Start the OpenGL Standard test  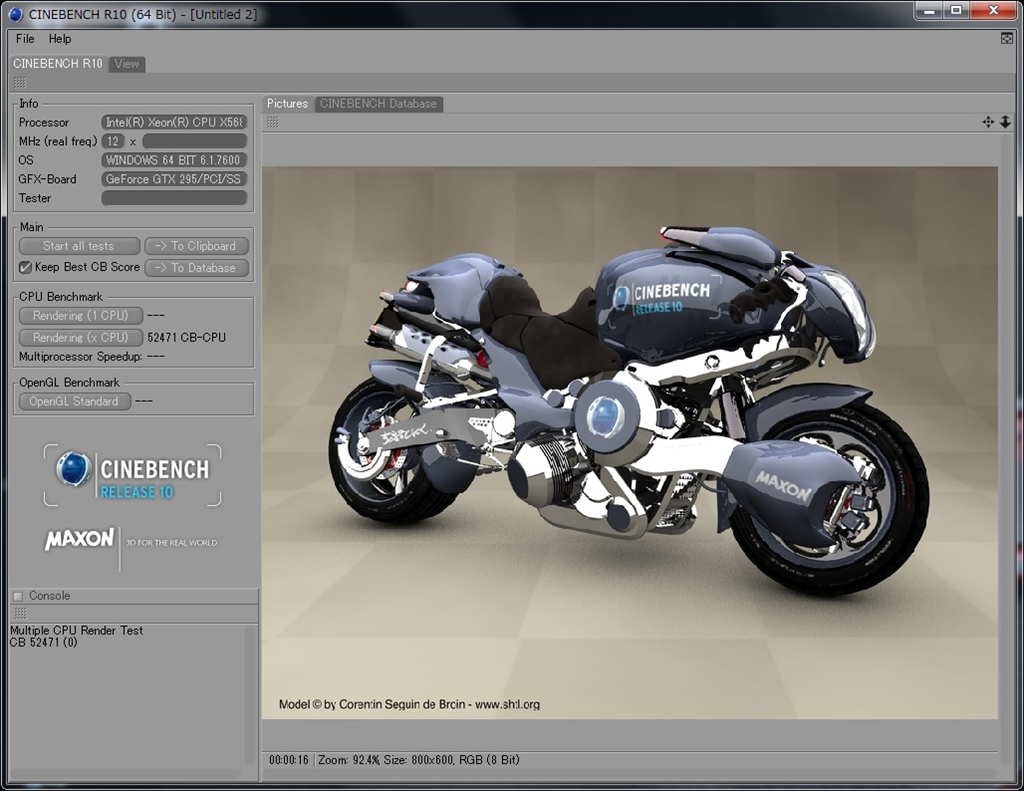[74, 401]
